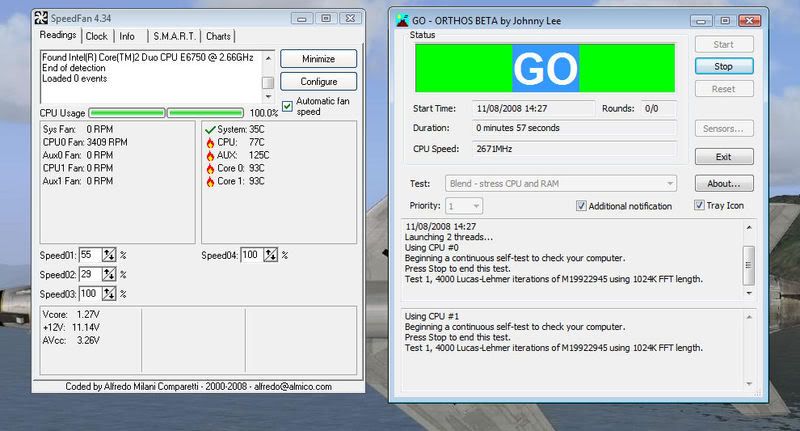Toggle the Automatic fan speed checkbox
Viewport: 800px width, 431px height.
tap(287, 106)
